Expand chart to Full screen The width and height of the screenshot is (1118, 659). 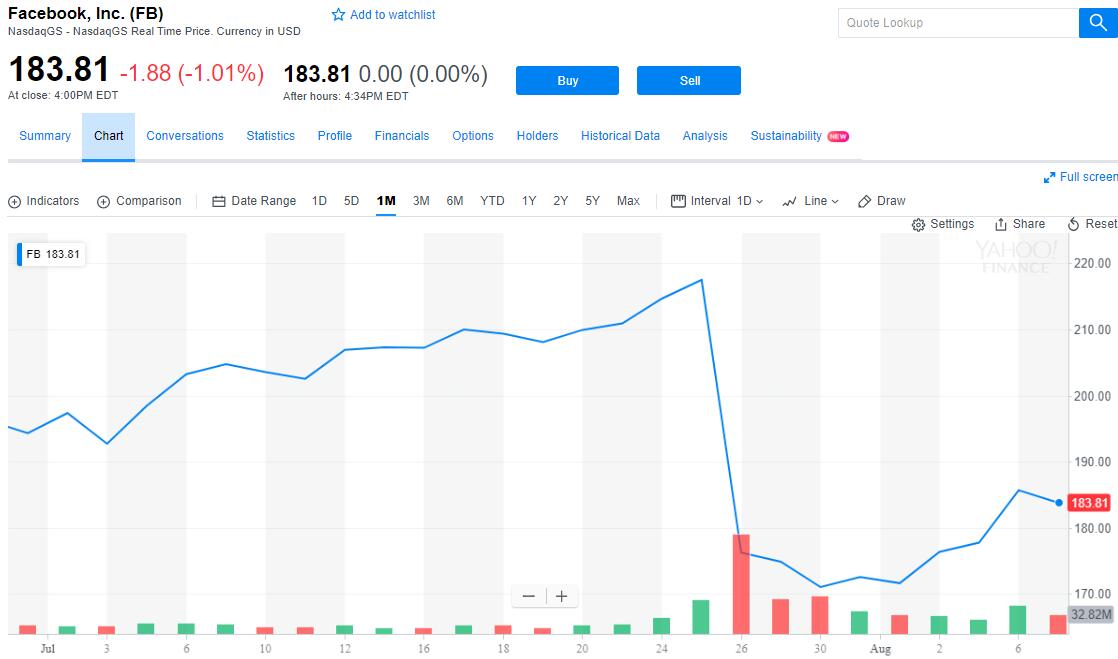[1050, 177]
